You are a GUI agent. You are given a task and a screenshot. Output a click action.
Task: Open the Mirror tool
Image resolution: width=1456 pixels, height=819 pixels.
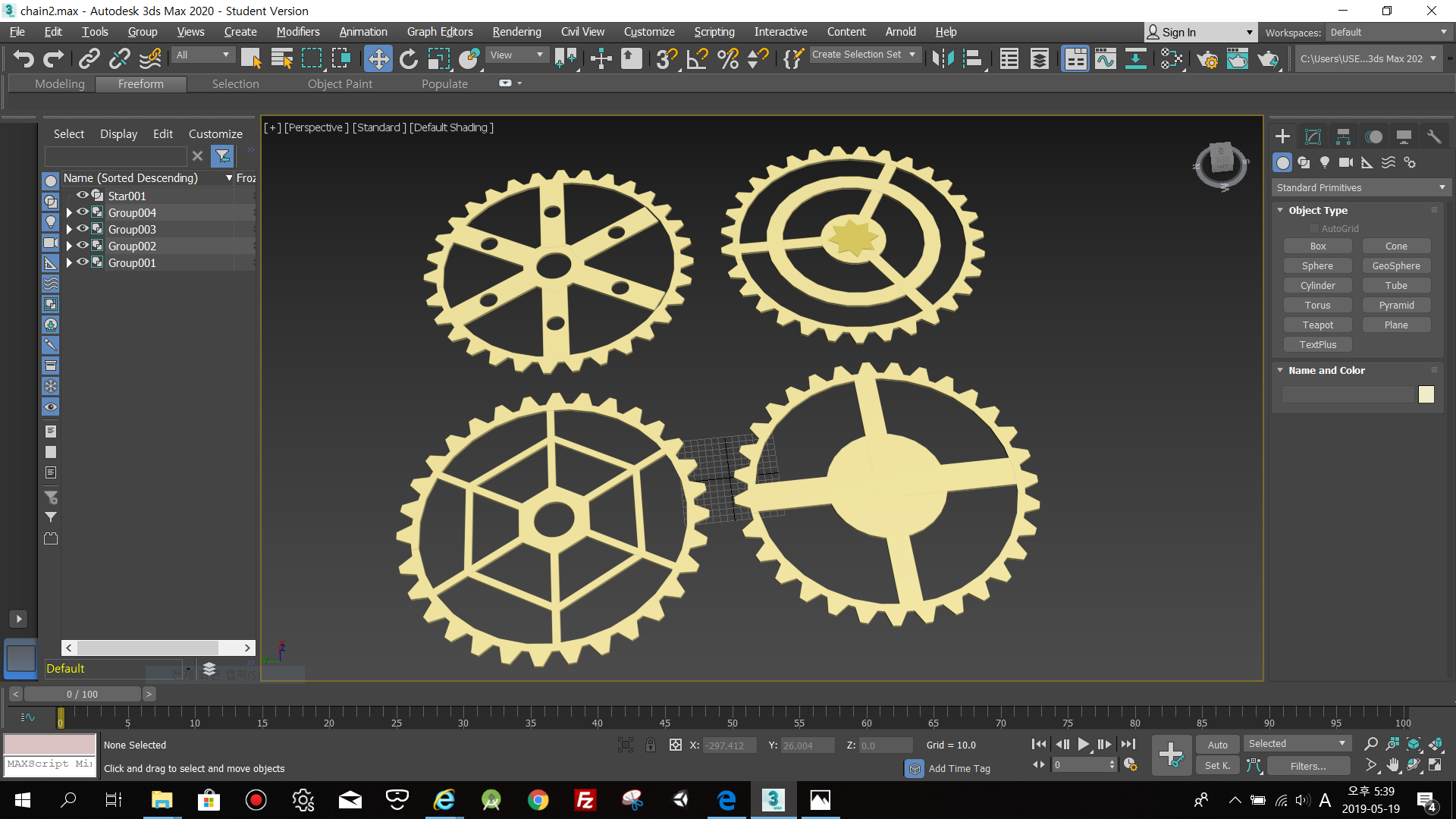click(943, 58)
